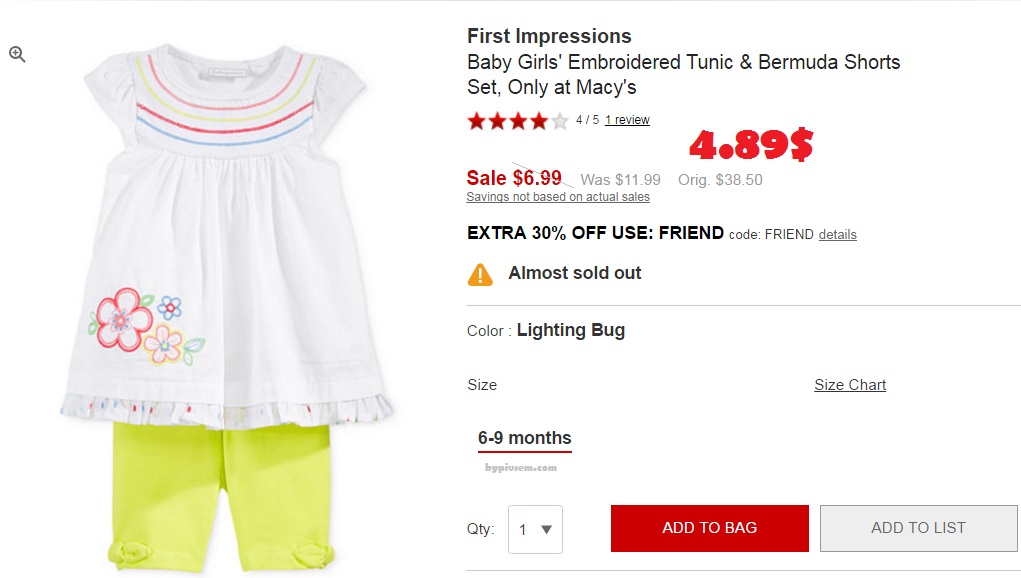Click the Almost sold out notice text
This screenshot has width=1021, height=578.
coord(575,273)
